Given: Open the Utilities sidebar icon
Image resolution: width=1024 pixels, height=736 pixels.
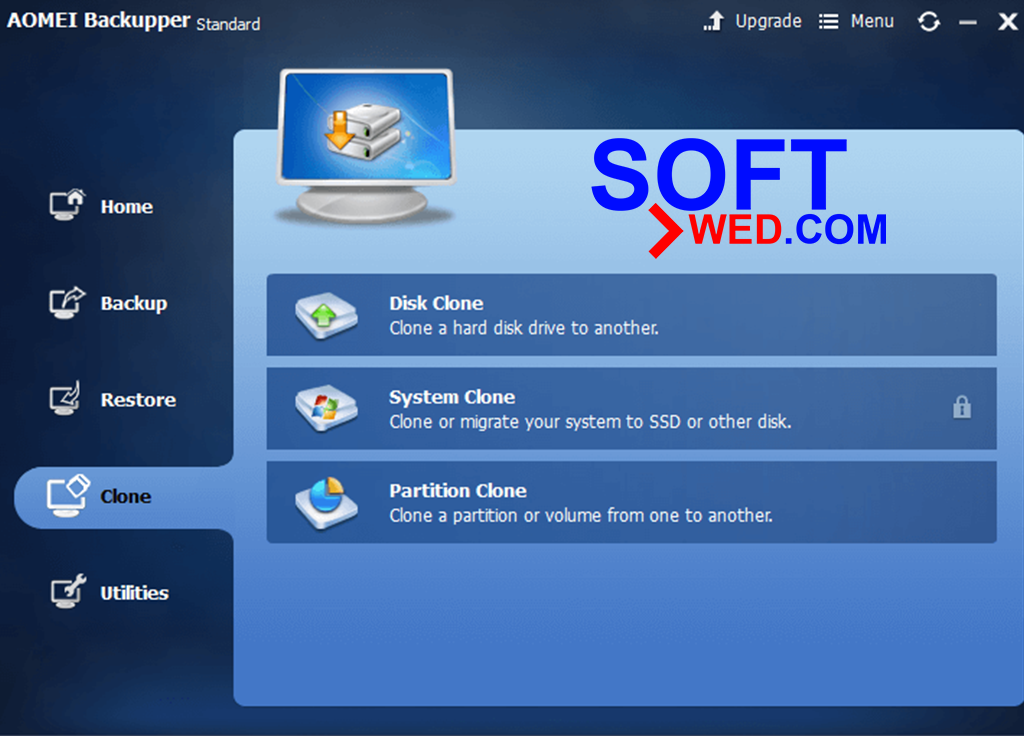Looking at the screenshot, I should (x=65, y=592).
